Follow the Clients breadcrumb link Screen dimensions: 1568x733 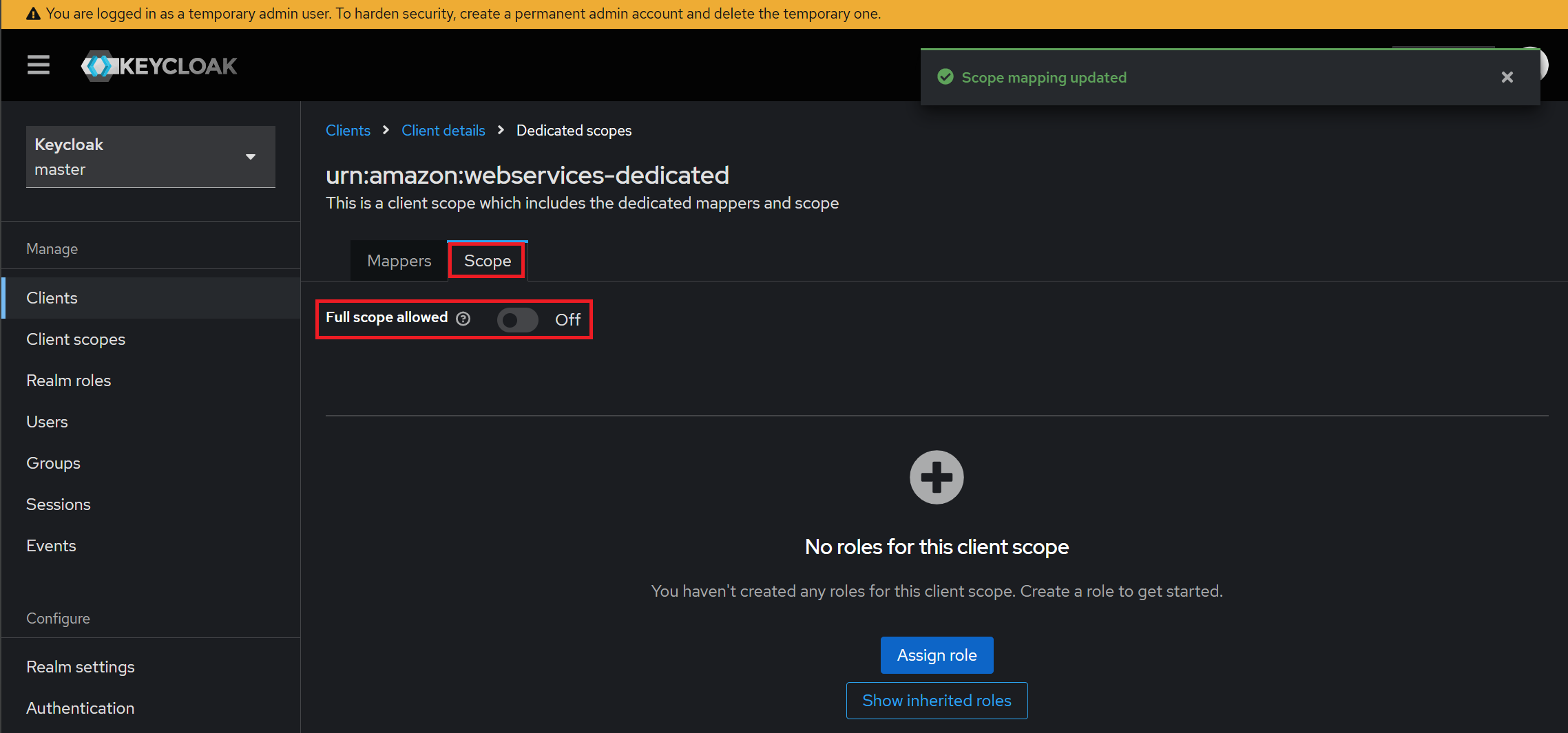(x=348, y=131)
